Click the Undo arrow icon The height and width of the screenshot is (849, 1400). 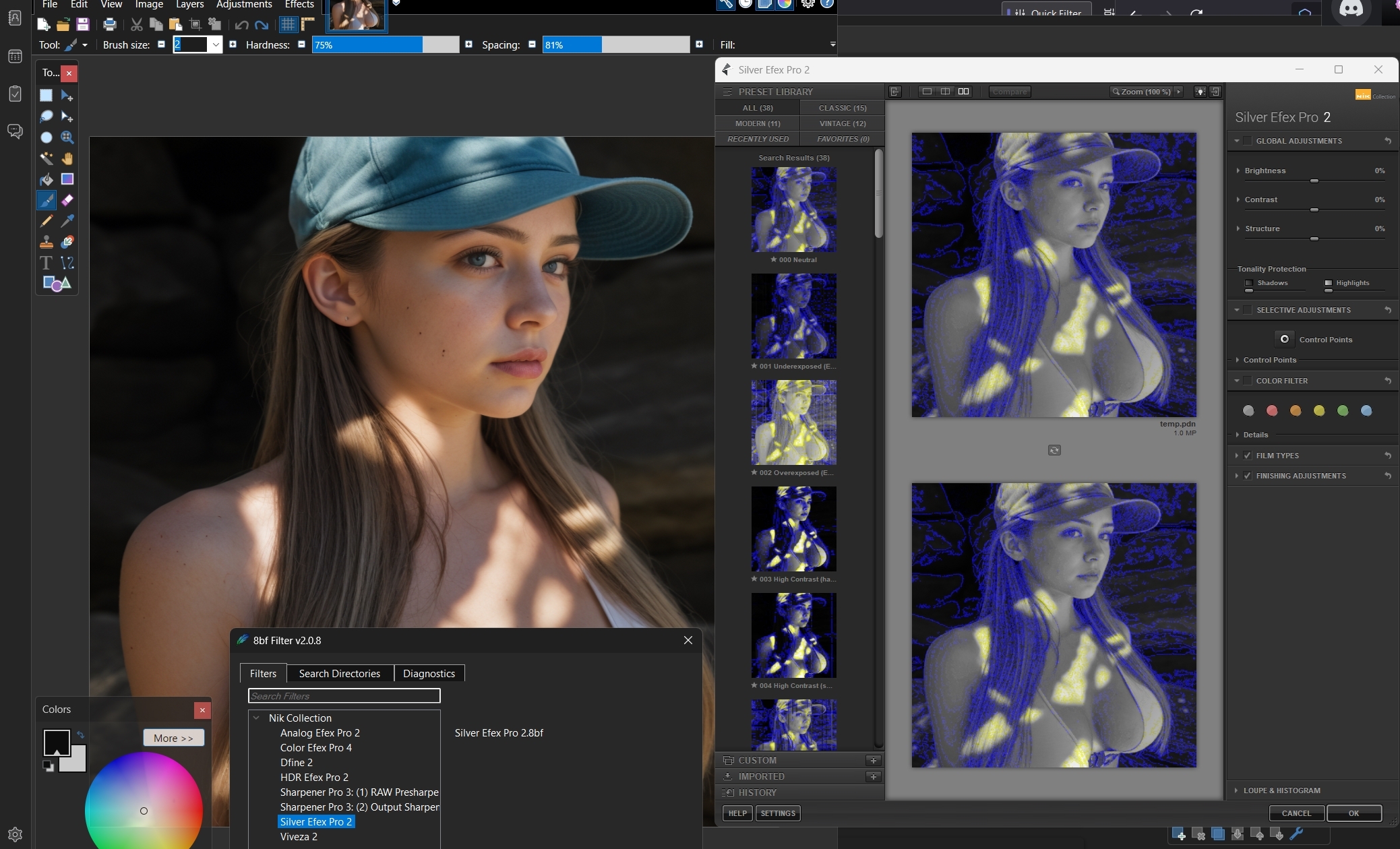click(241, 25)
